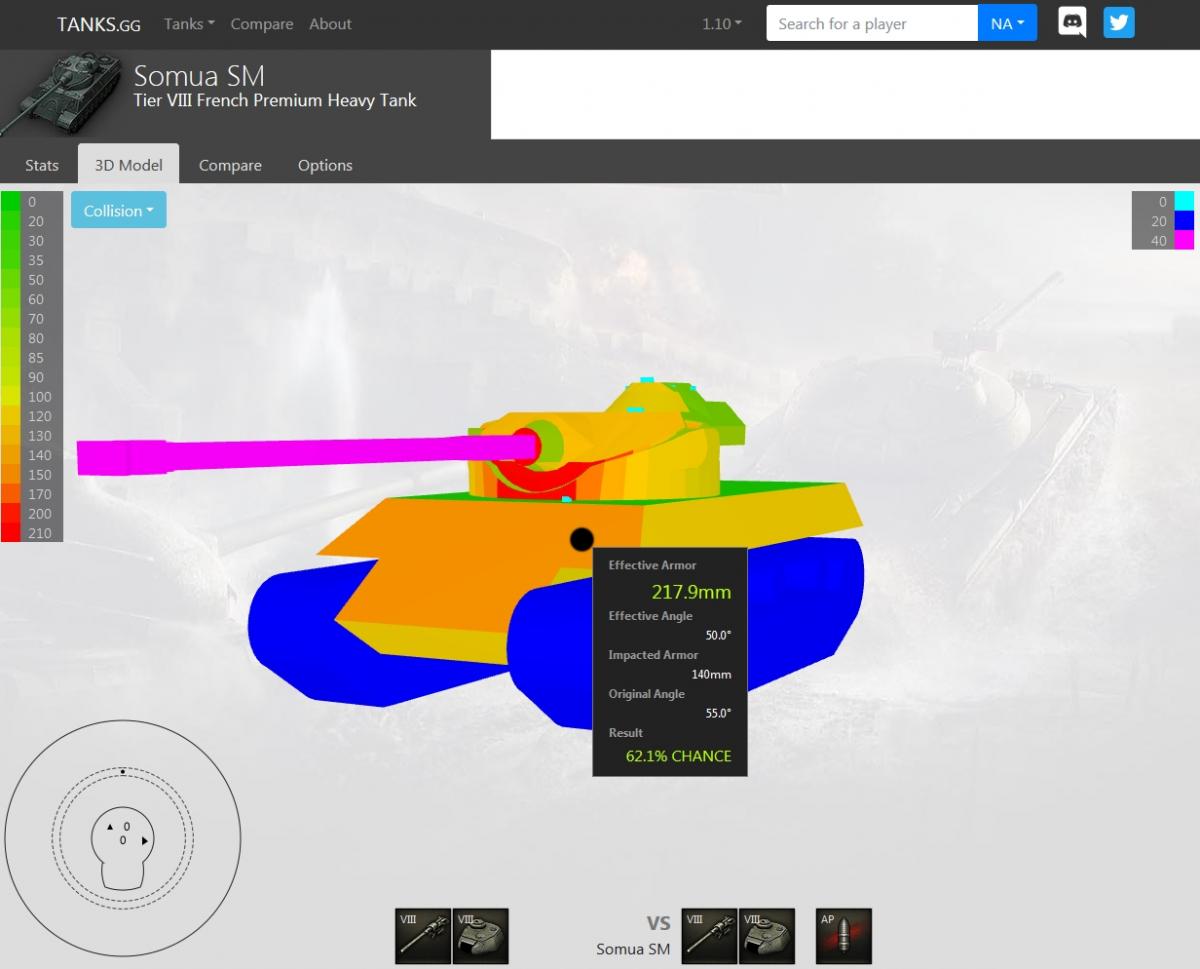The image size is (1200, 969).
Task: Click the 62.1% CHANCE result text
Action: [x=678, y=756]
